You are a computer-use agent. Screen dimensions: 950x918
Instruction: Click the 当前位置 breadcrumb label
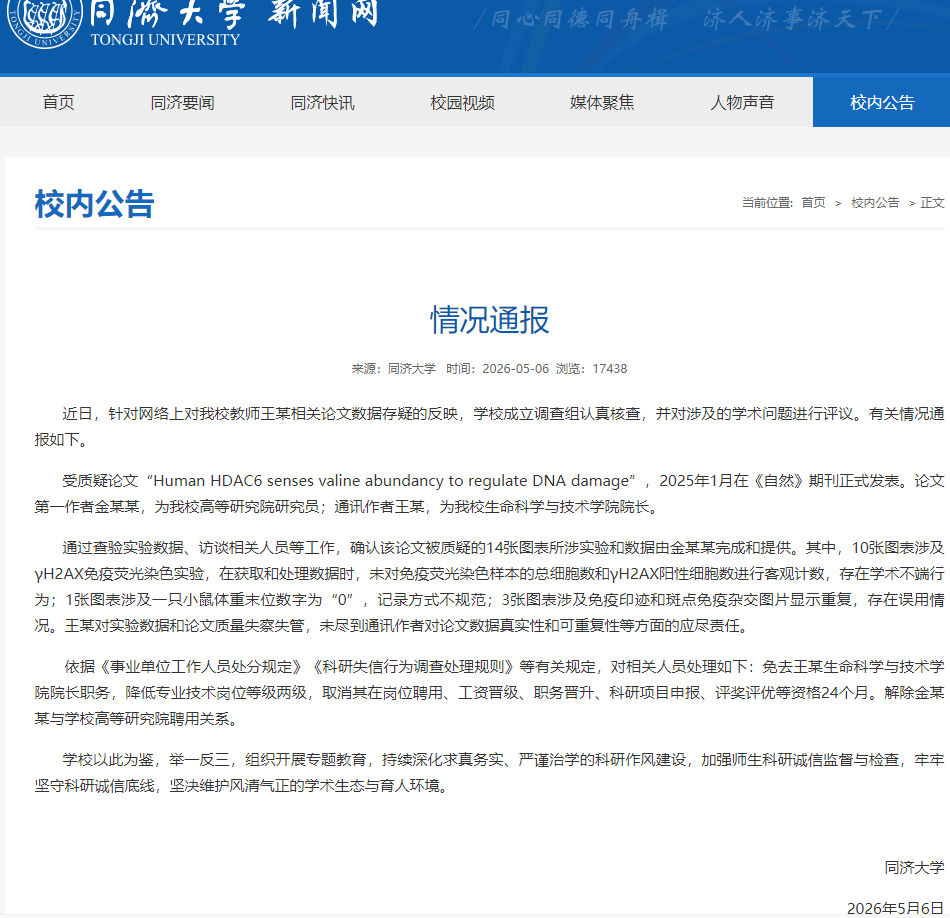(x=767, y=202)
